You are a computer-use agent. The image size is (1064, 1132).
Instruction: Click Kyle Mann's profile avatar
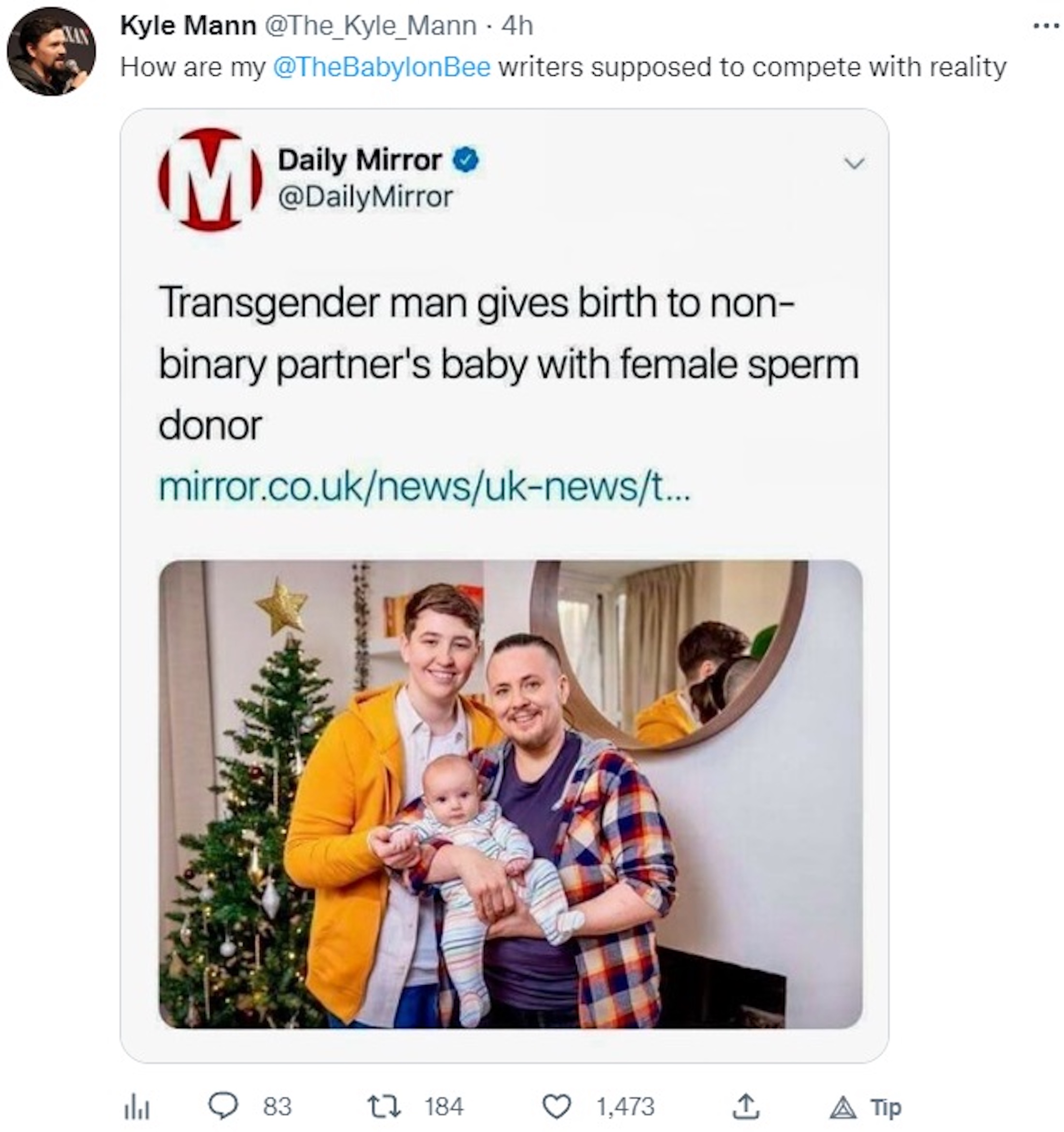pyautogui.click(x=51, y=51)
